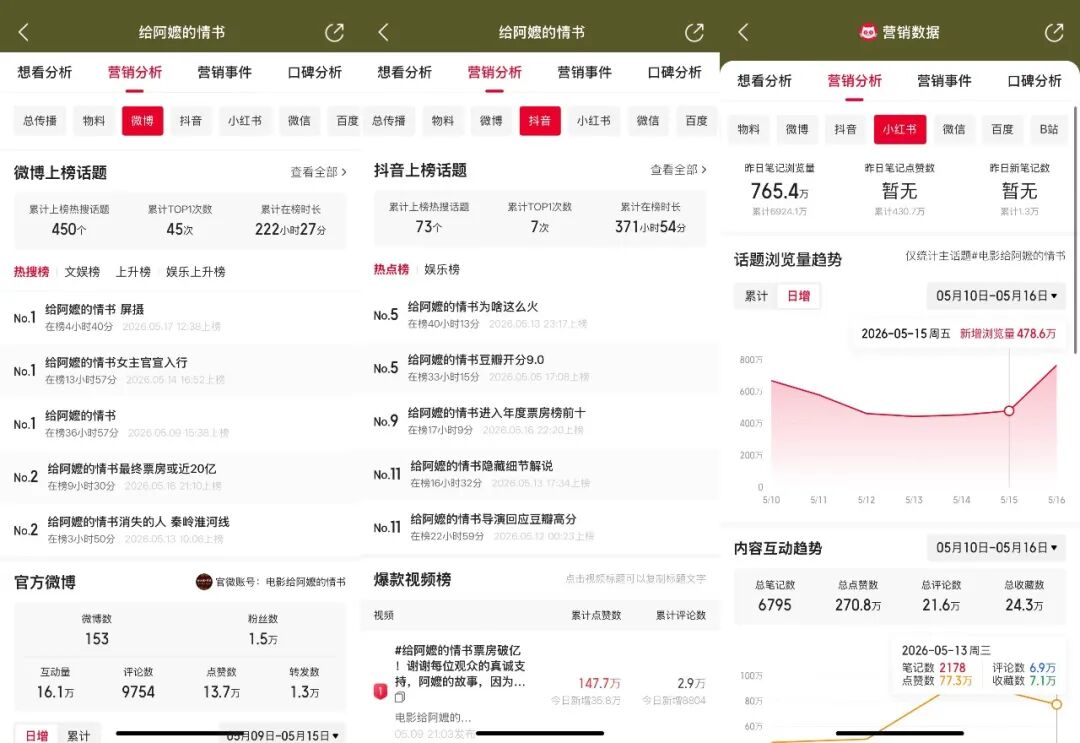Tap the share icon on the left Weibo screen
Viewport: 1080px width, 743px height.
(x=334, y=32)
